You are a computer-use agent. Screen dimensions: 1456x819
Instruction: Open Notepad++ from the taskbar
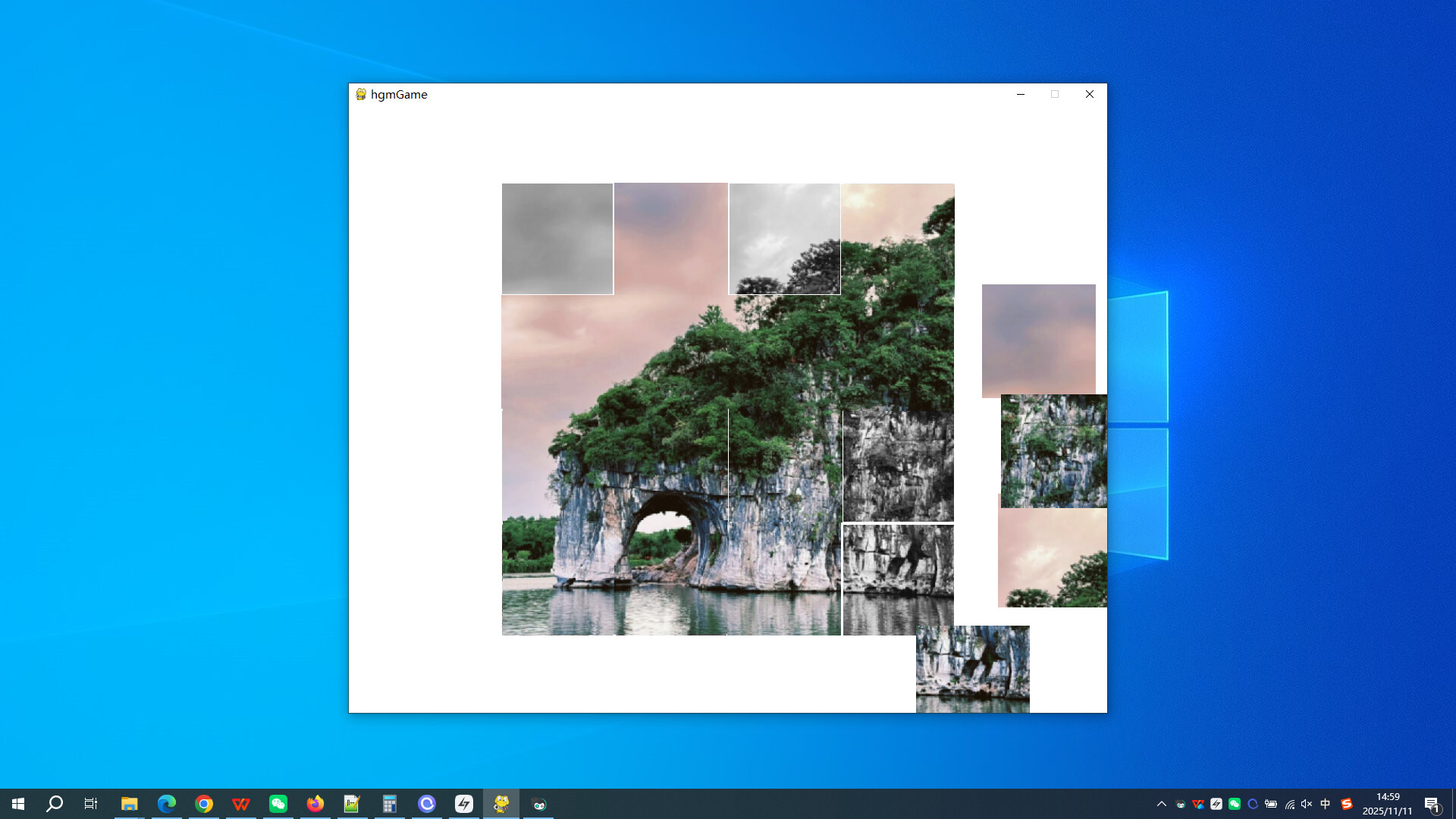pos(352,804)
